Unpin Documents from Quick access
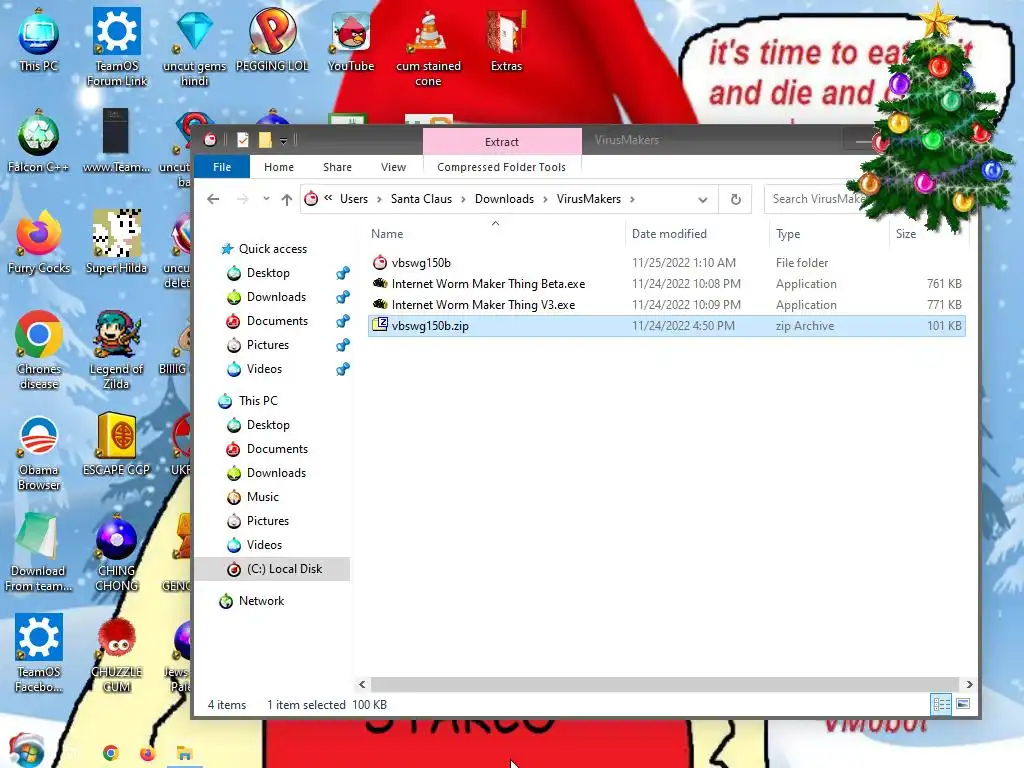 click(x=343, y=321)
